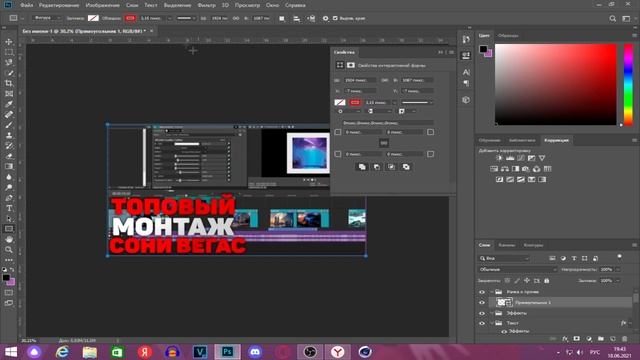
Task: Click the trash icon to delete layer
Action: [x=624, y=339]
